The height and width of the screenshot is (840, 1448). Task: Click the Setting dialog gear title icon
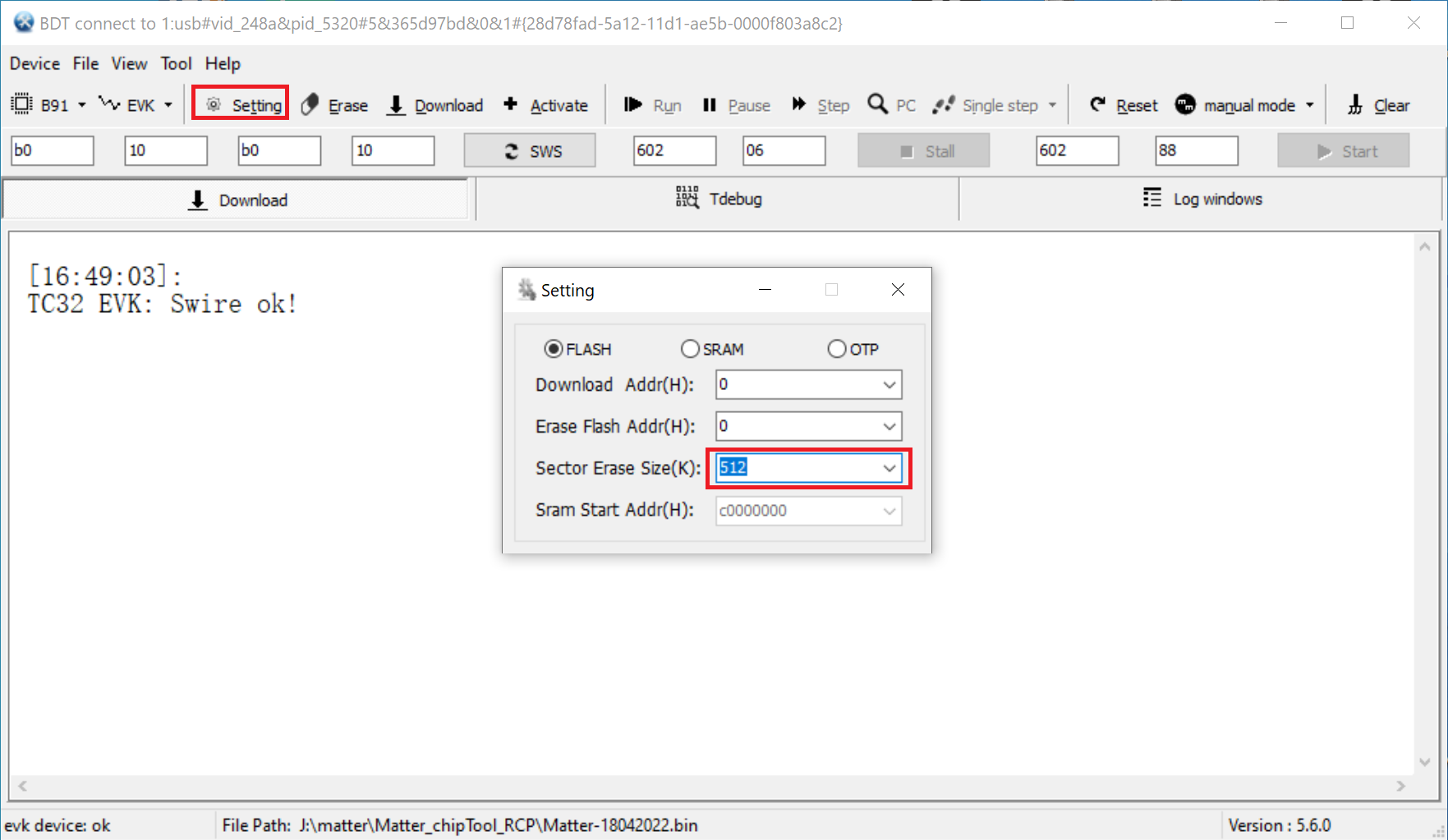[526, 290]
